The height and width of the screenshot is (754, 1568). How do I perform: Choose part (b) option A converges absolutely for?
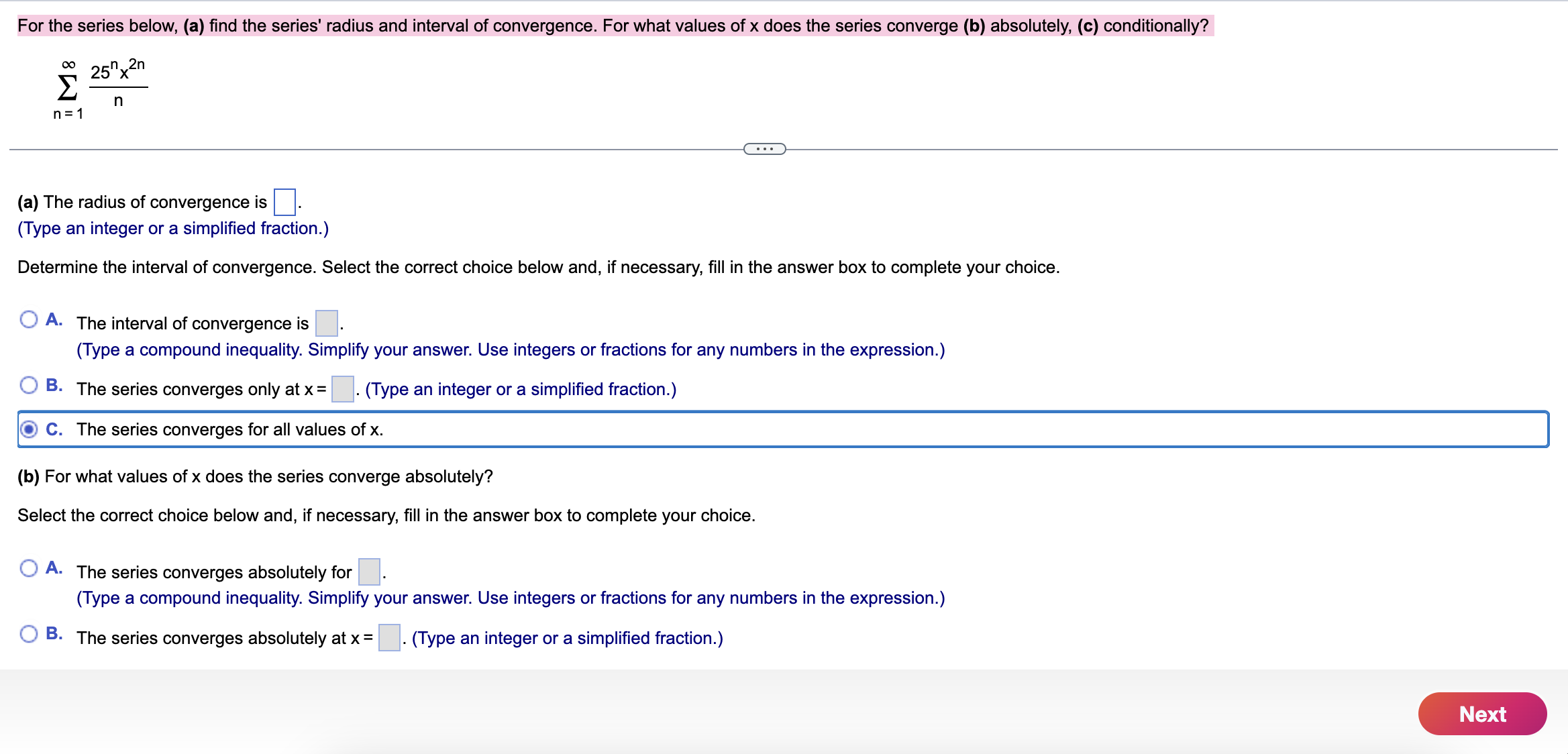29,568
